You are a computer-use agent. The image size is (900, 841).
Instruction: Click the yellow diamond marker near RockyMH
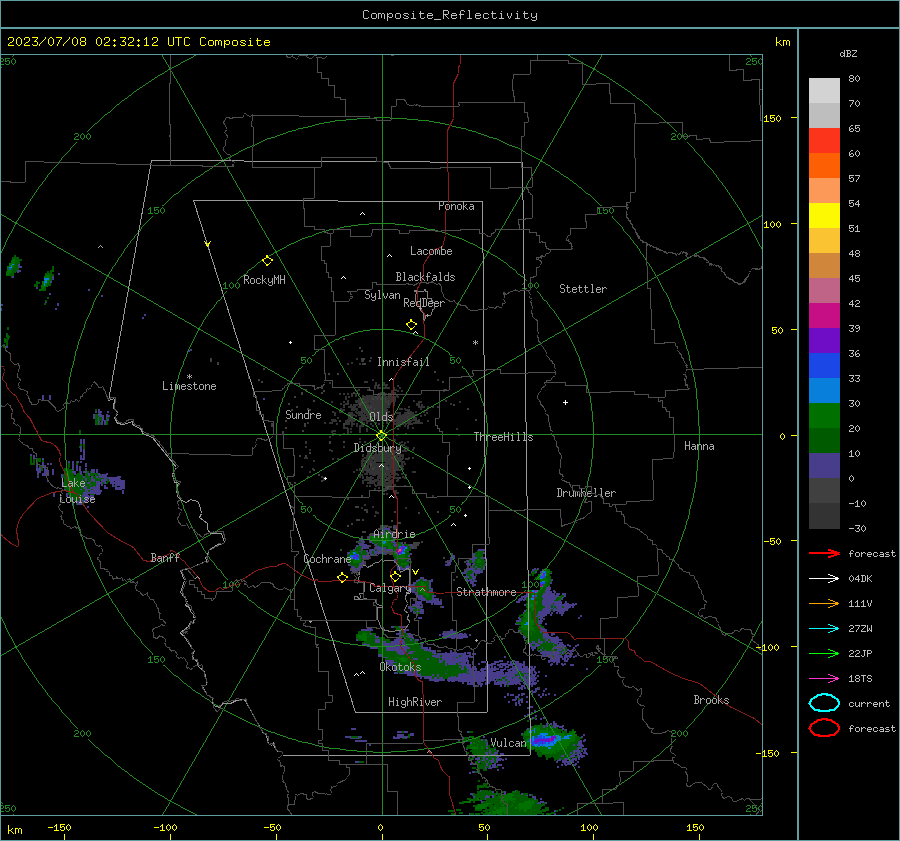coord(267,261)
